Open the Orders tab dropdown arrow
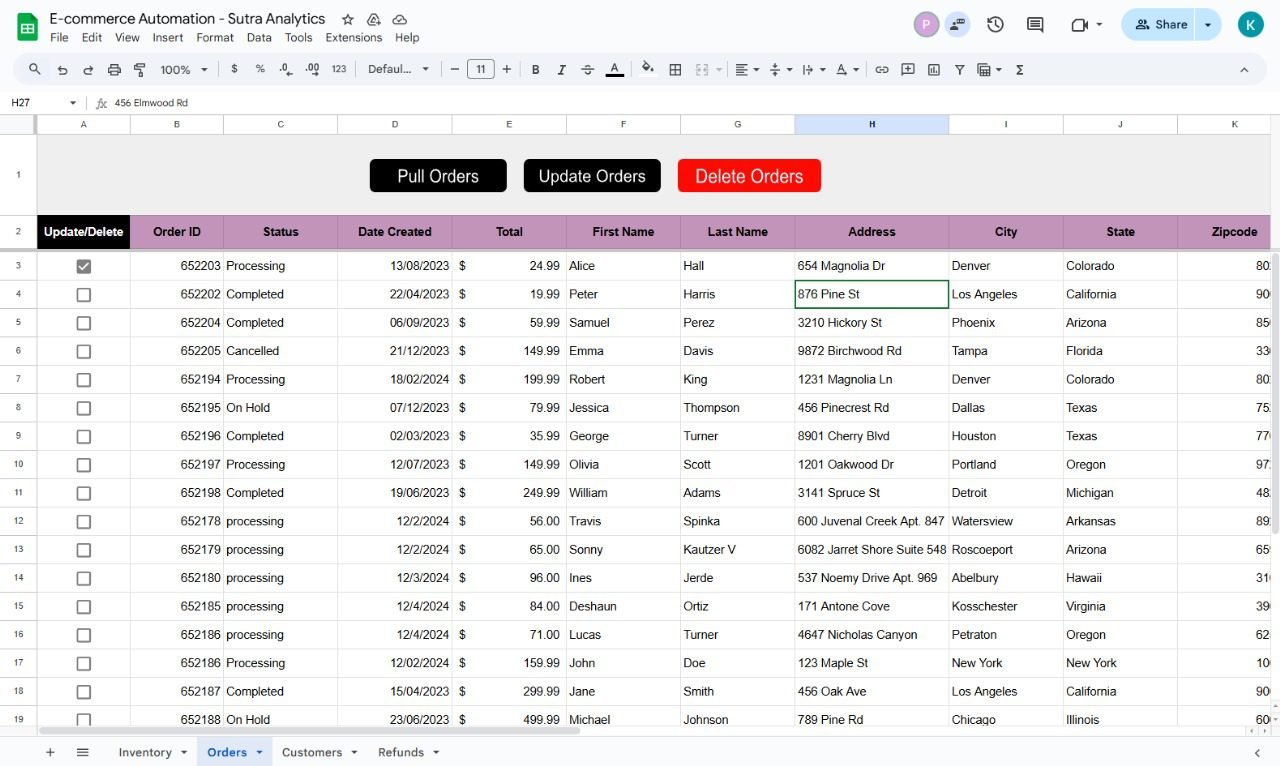This screenshot has width=1280, height=766. click(259, 752)
